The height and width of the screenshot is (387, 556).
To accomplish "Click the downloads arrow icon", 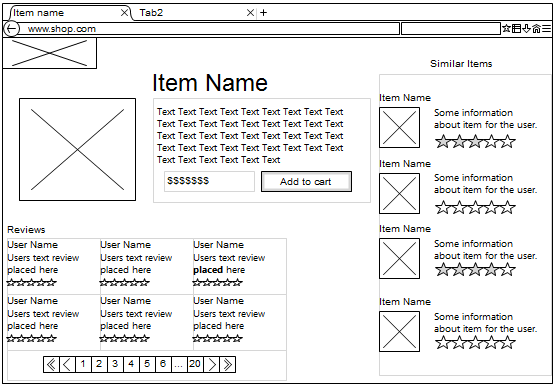I will (x=527, y=28).
